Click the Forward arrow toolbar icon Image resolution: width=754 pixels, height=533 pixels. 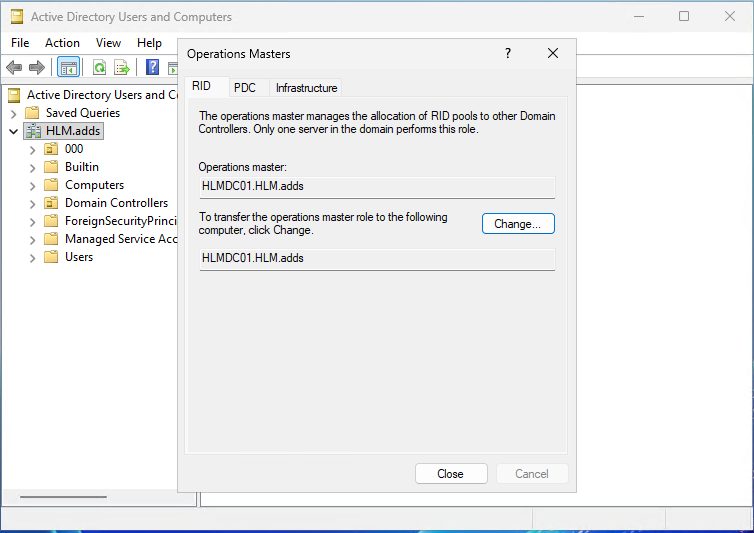(37, 67)
